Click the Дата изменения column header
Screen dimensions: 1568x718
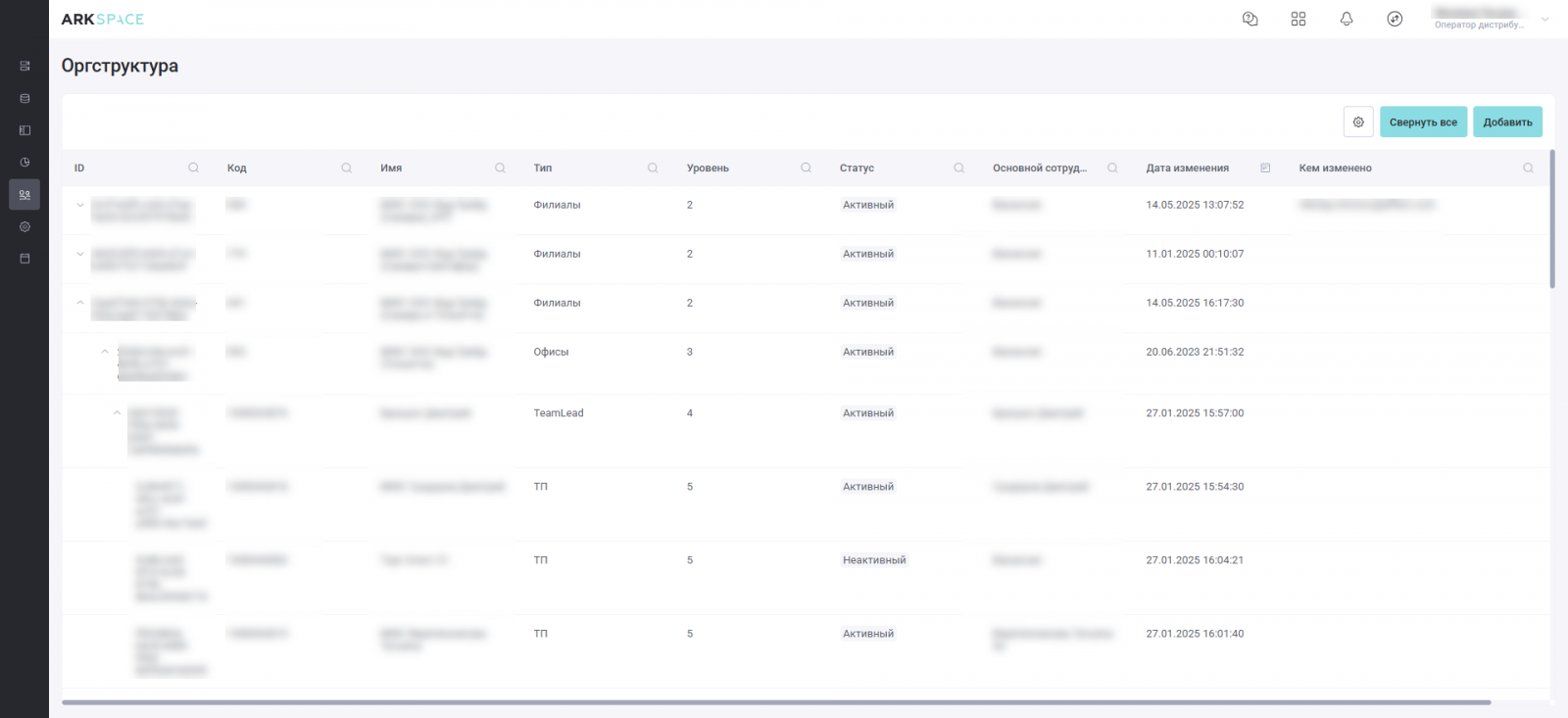coord(1187,168)
